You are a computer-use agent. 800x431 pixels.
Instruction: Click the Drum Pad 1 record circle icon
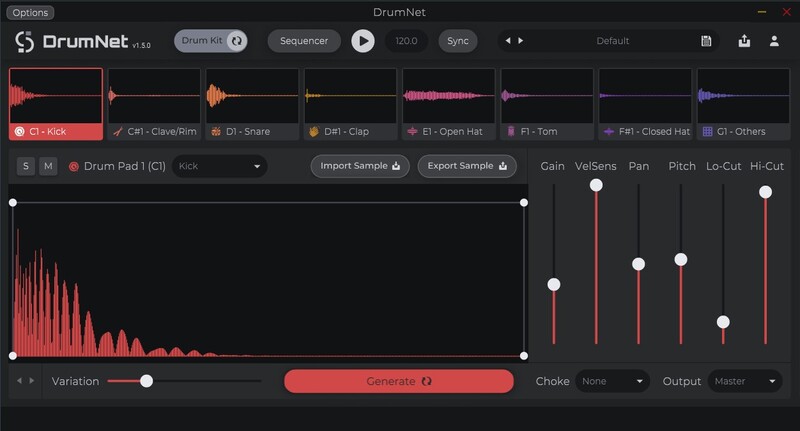[x=73, y=166]
